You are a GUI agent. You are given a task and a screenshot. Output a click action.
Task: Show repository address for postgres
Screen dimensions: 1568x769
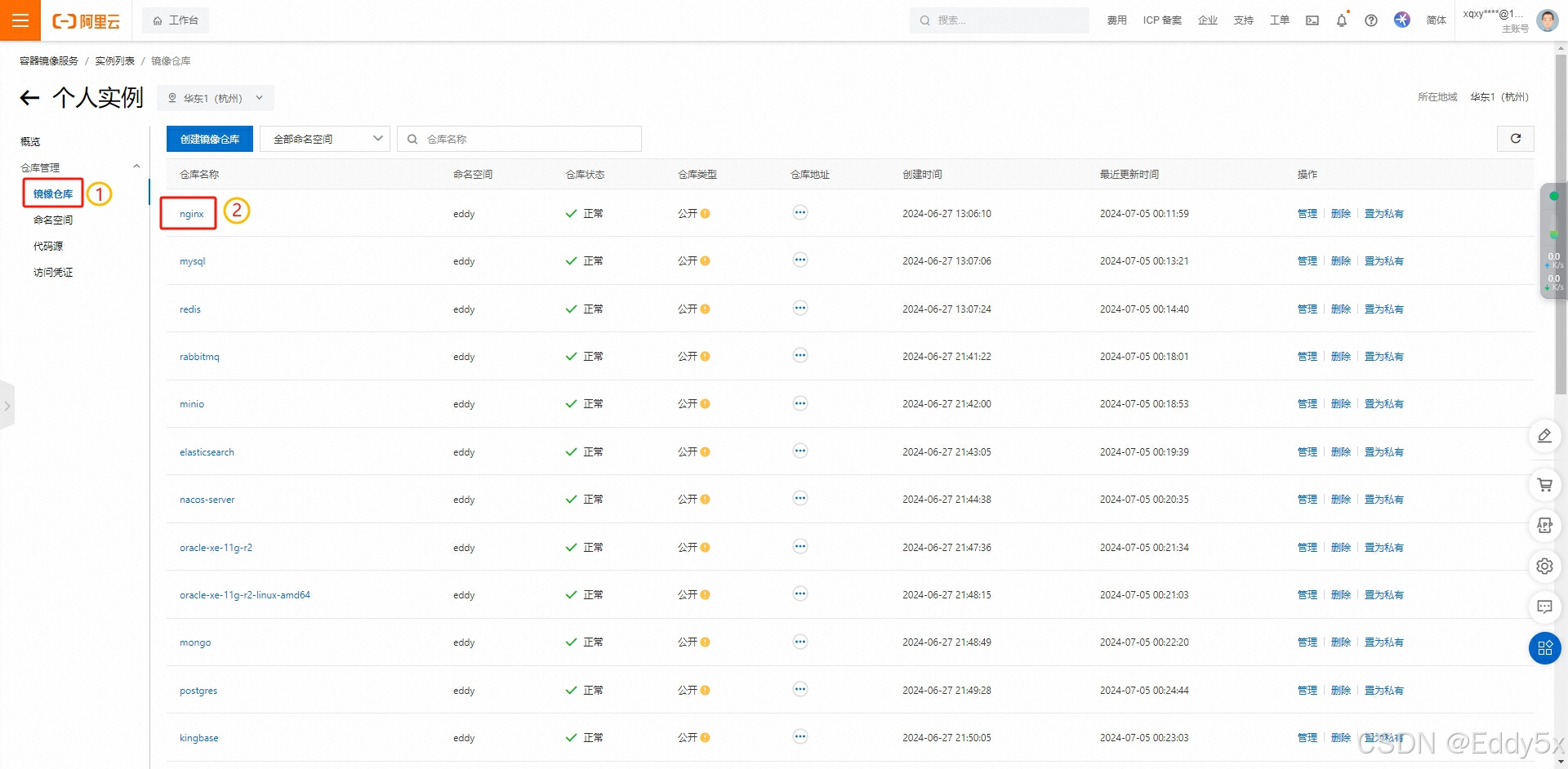pyautogui.click(x=800, y=689)
